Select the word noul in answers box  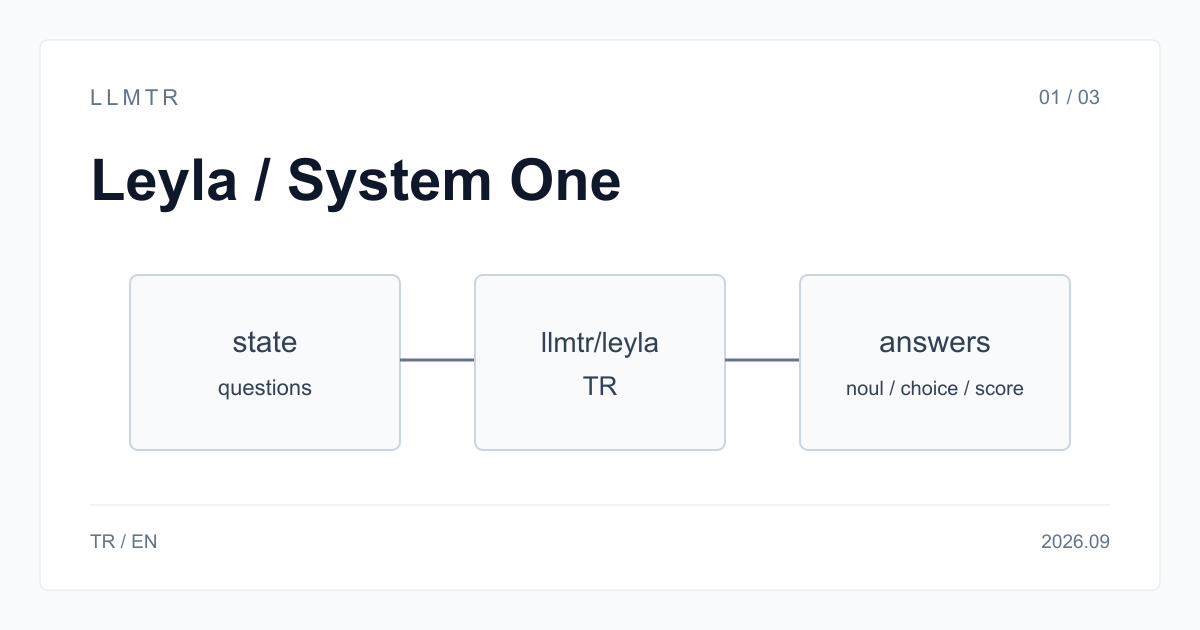865,388
